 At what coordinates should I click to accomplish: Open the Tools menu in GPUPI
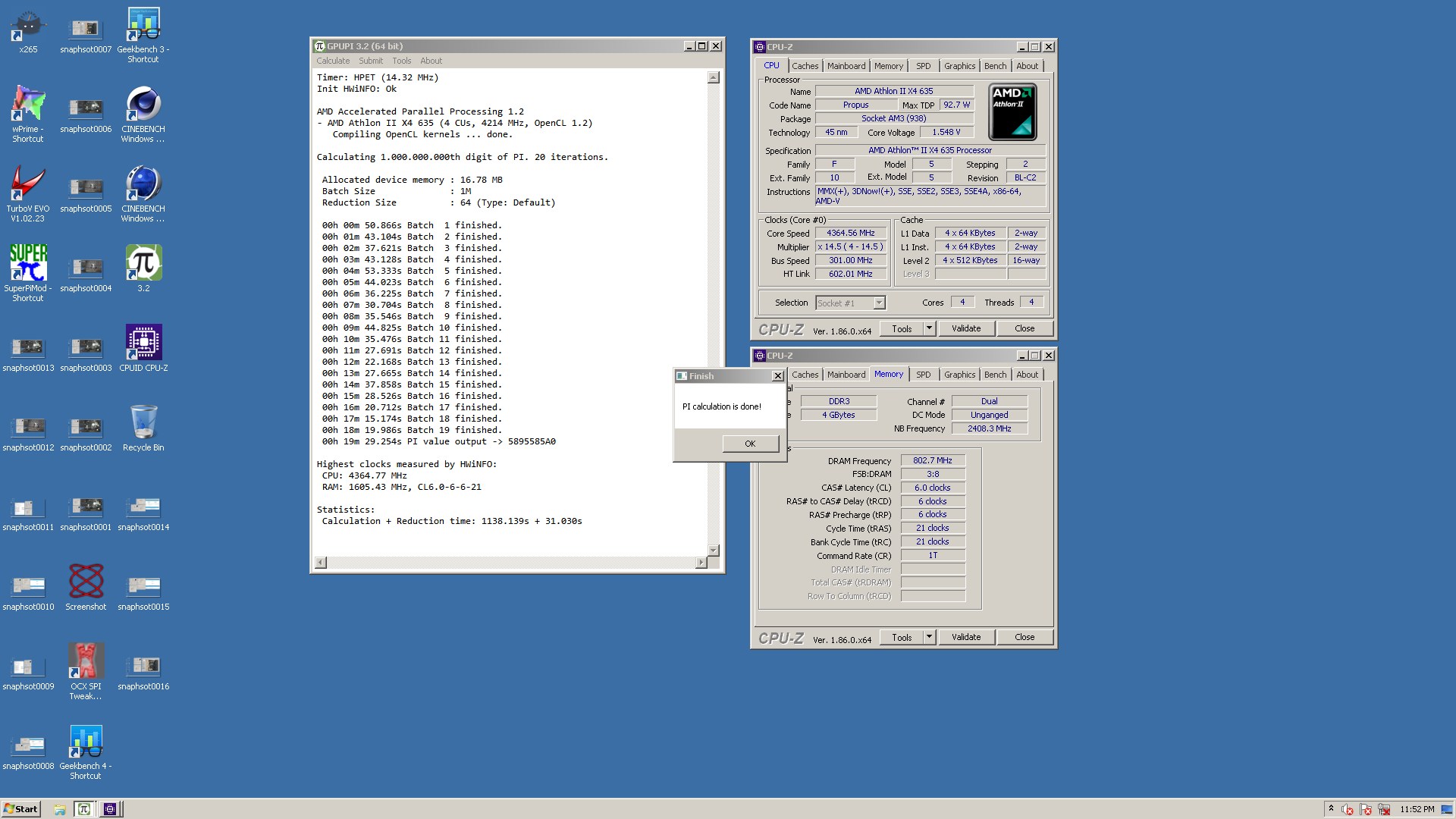(x=401, y=61)
